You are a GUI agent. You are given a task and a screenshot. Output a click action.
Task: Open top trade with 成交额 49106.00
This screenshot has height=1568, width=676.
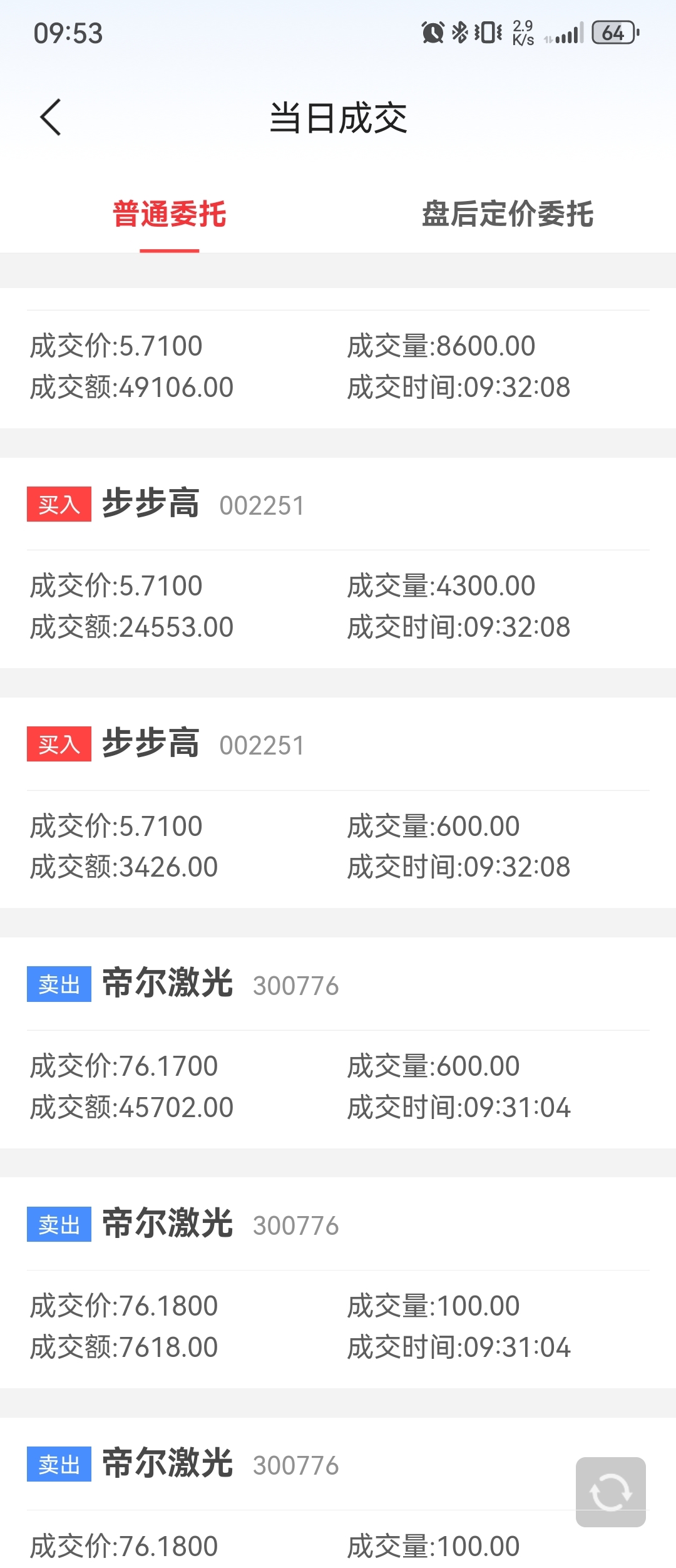[x=338, y=358]
